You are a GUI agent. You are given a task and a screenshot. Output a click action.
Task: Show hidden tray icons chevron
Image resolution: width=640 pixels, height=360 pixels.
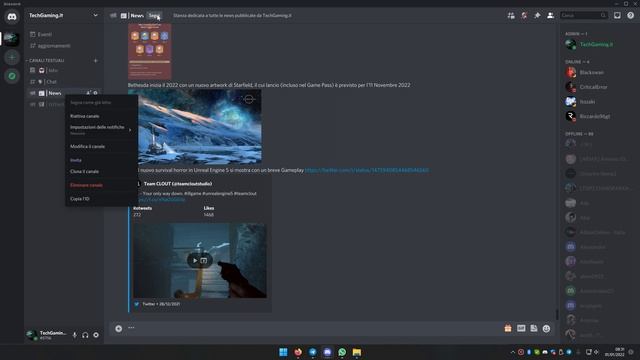[513, 352]
